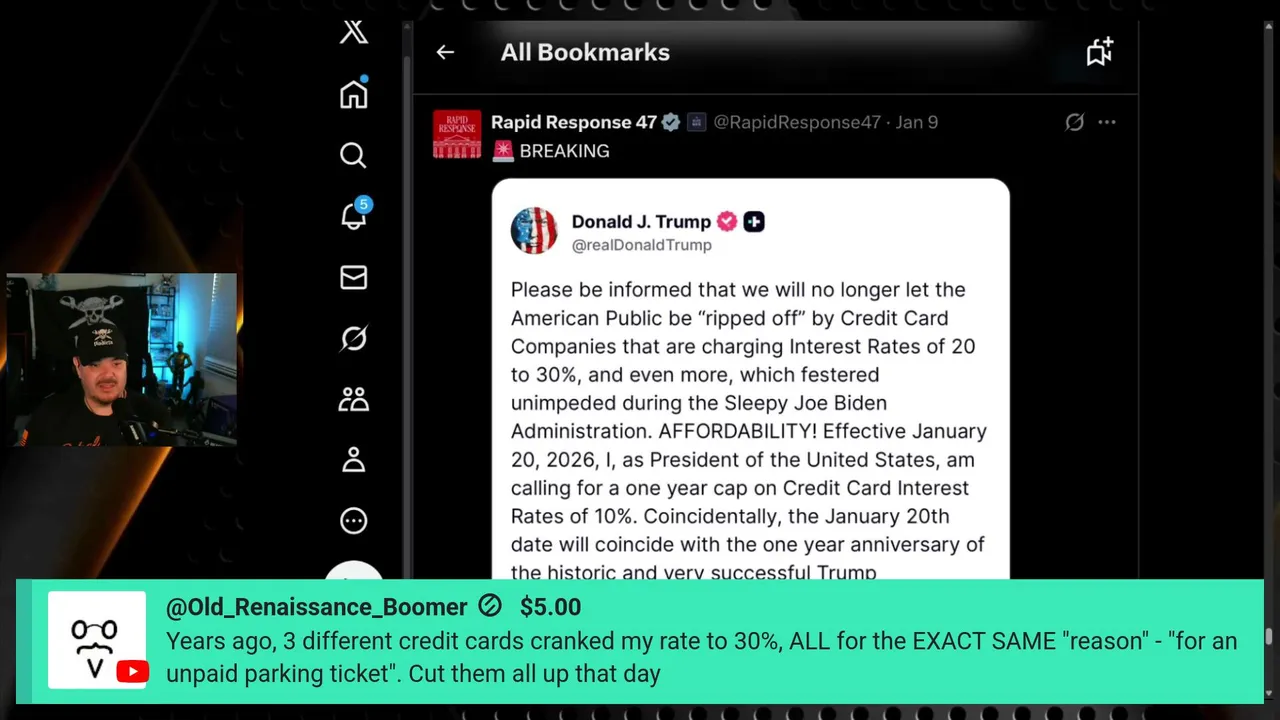Viewport: 1280px width, 720px height.
Task: Open the Communities page
Action: click(354, 400)
